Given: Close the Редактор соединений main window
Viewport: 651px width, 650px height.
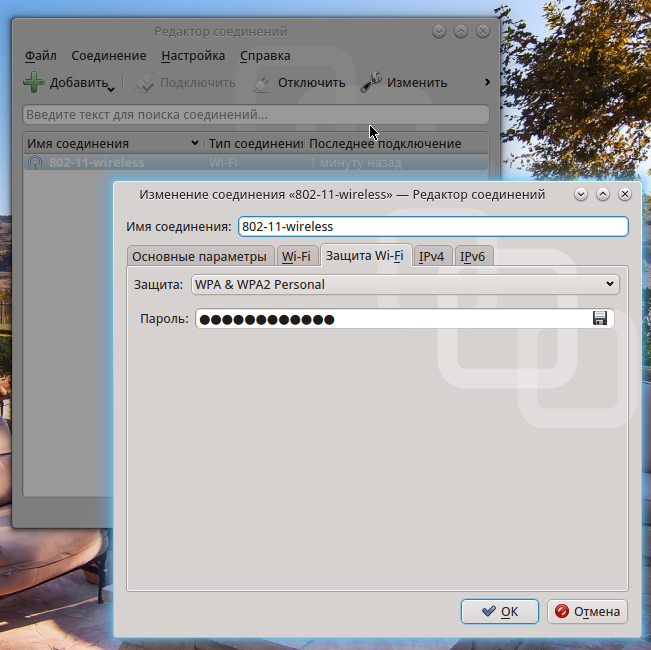Looking at the screenshot, I should [483, 31].
